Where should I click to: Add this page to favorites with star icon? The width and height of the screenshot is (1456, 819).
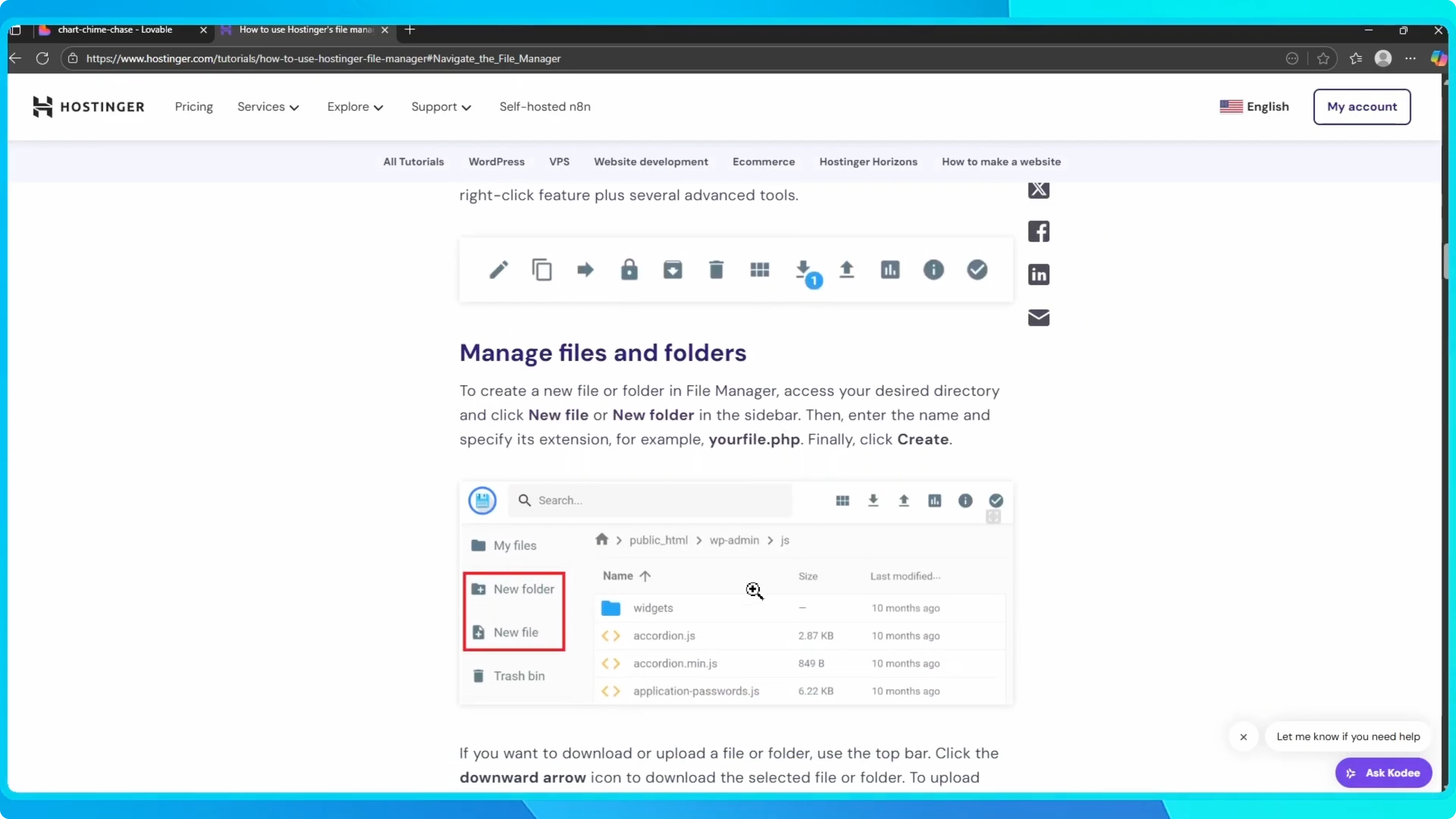tap(1323, 58)
